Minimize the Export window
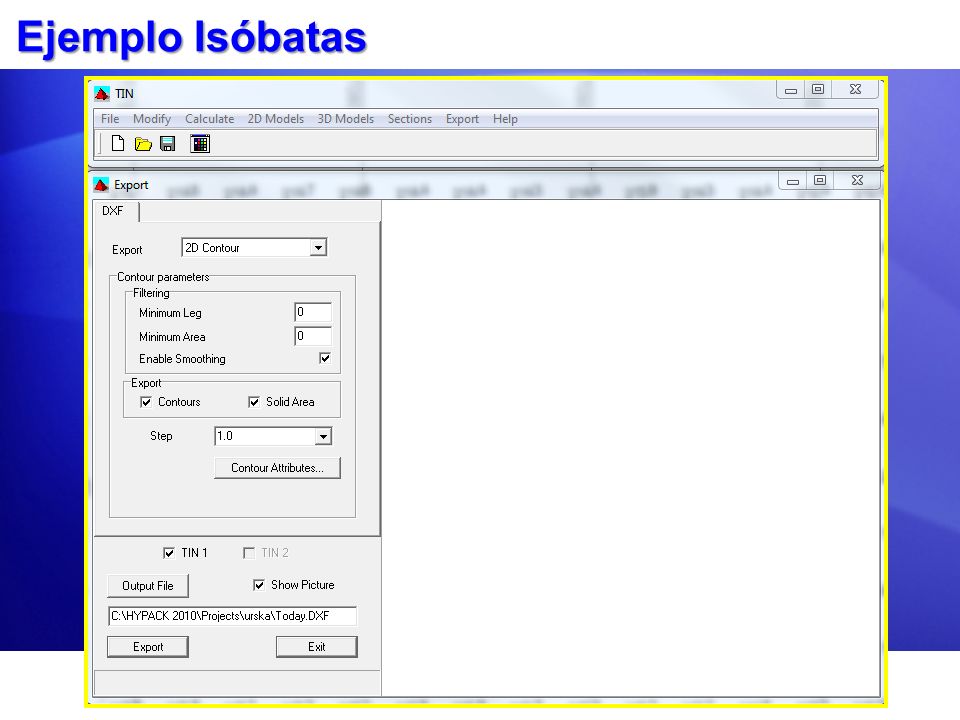Viewport: 960px width, 720px height. pyautogui.click(x=792, y=181)
